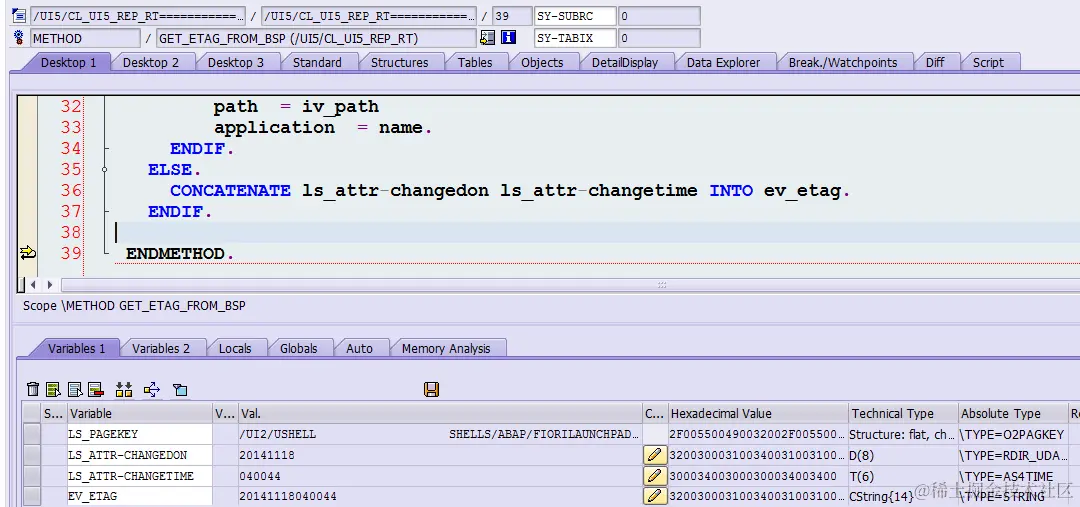Click the dashed arrow services icon

152,390
